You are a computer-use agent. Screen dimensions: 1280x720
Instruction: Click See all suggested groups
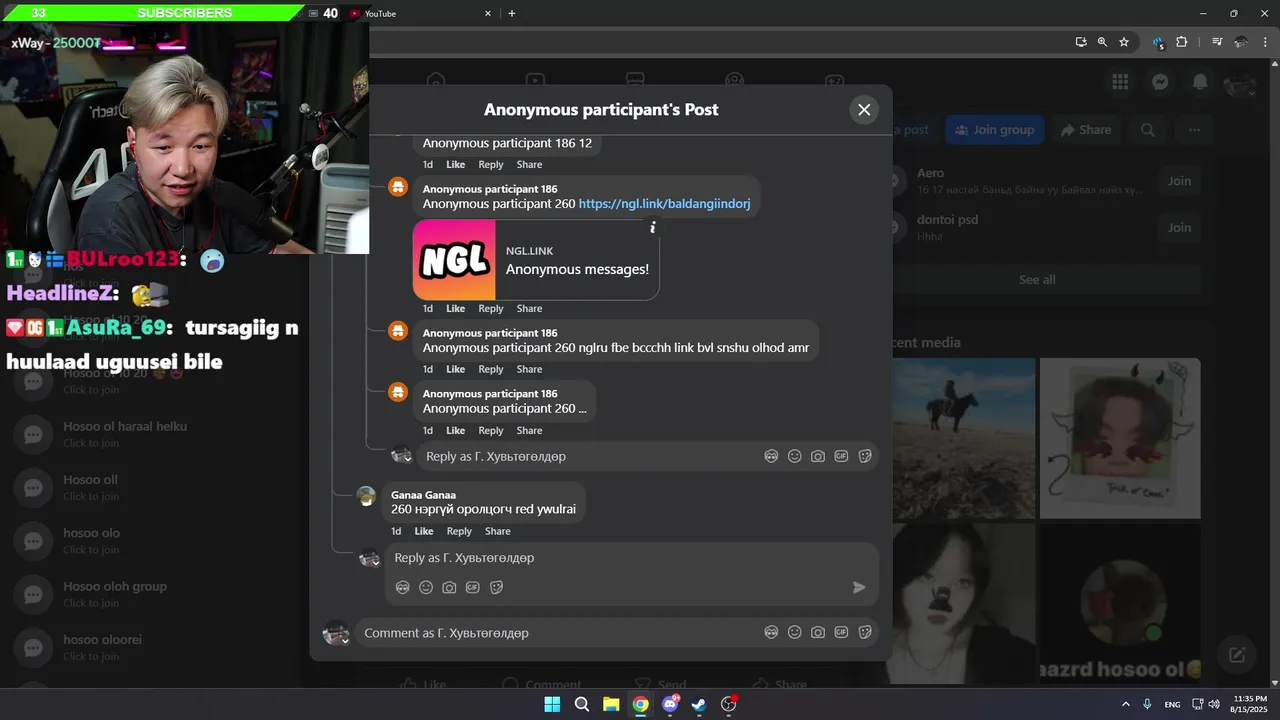tap(1036, 280)
